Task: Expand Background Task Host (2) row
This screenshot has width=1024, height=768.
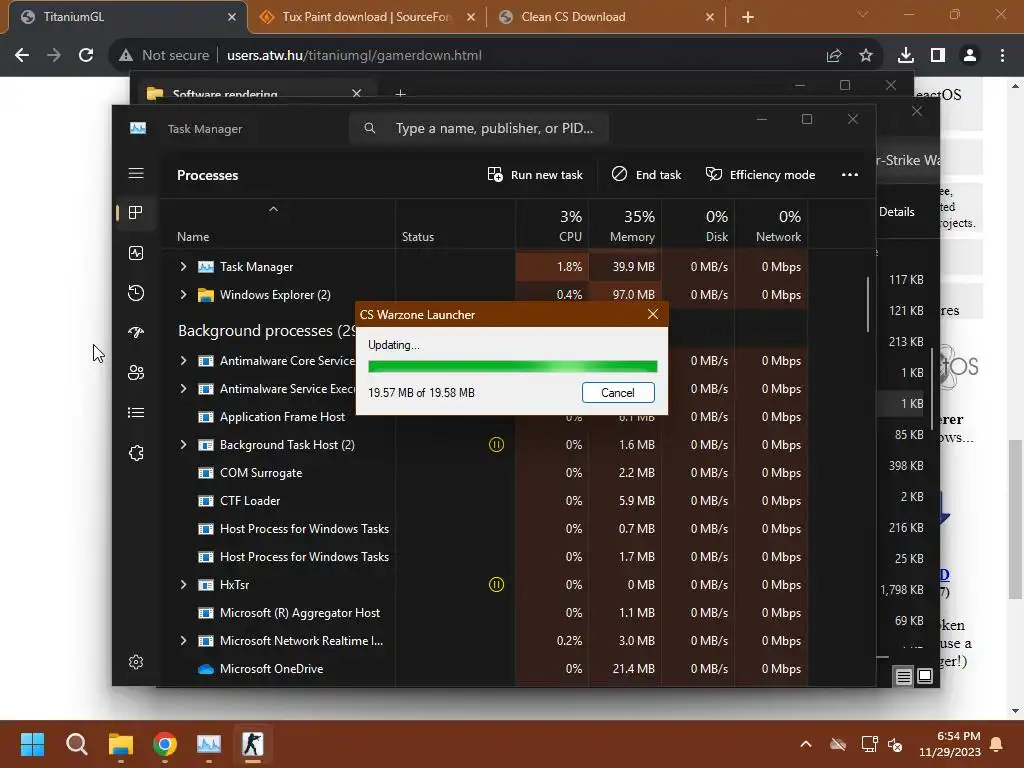Action: 184,445
